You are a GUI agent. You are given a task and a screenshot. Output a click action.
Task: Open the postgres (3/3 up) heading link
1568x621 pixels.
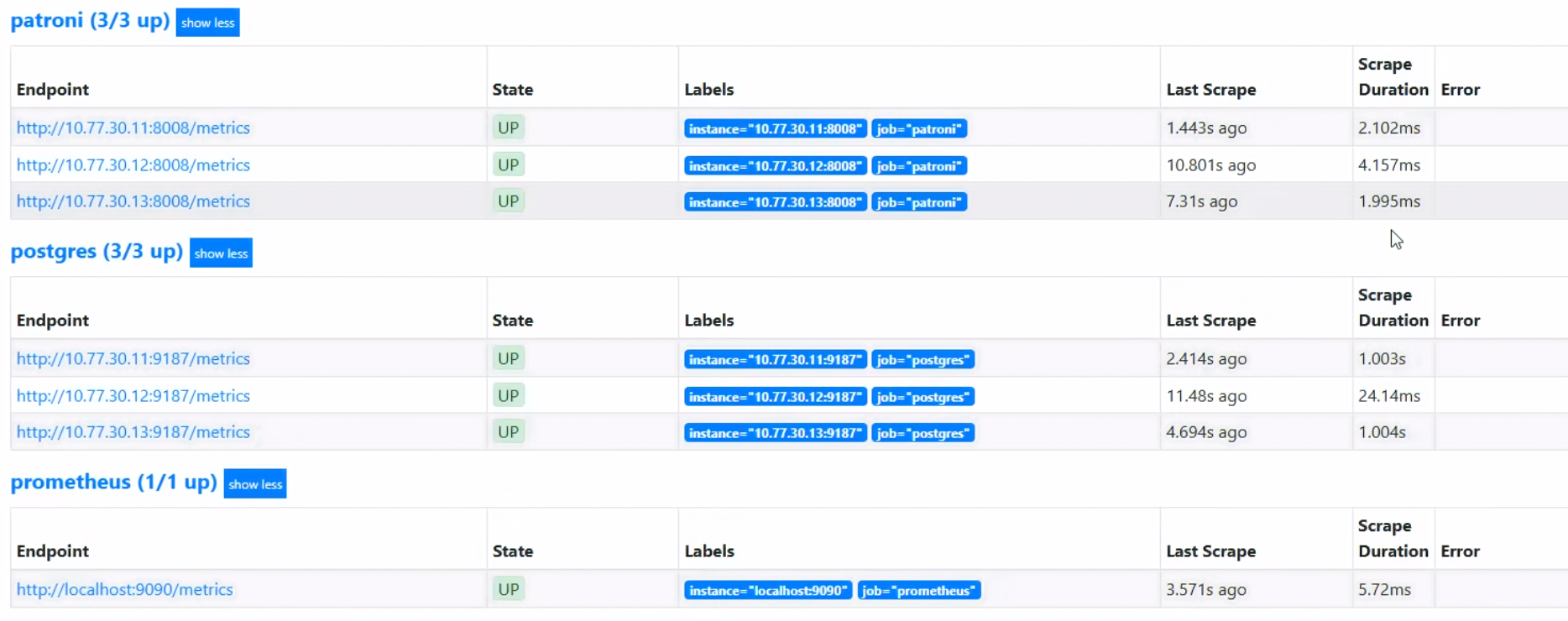click(97, 251)
